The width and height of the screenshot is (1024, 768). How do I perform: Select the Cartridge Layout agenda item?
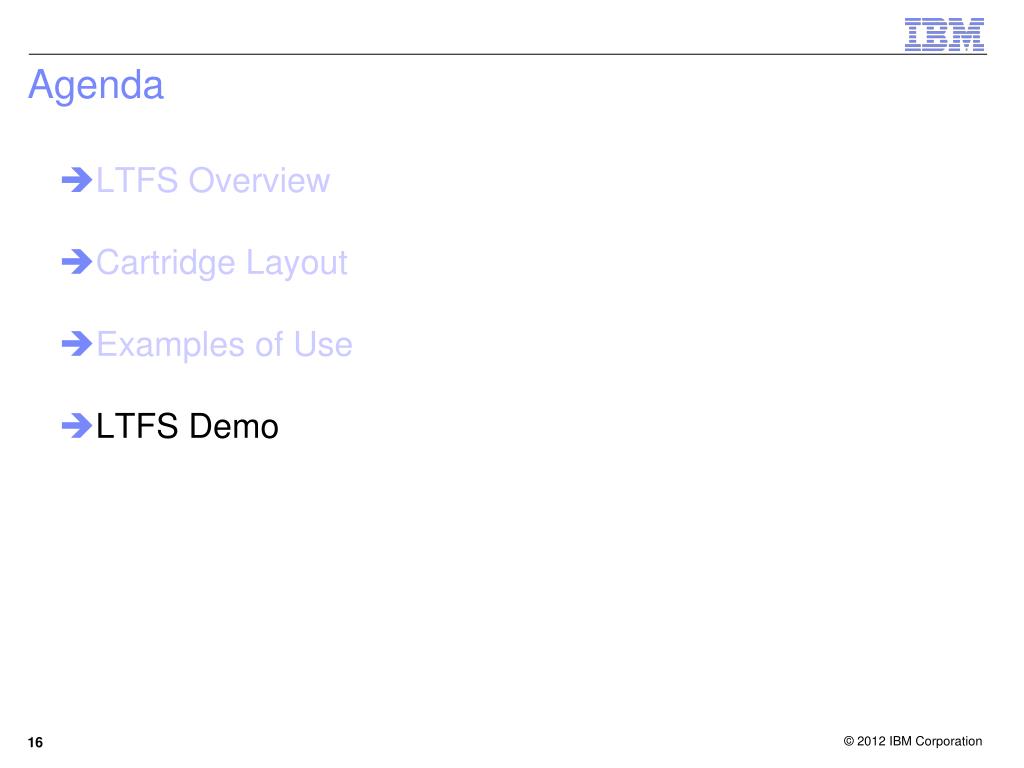(221, 263)
